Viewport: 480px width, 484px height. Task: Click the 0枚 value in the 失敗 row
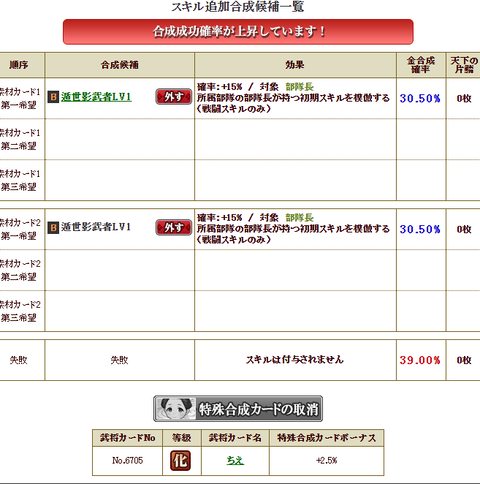click(x=464, y=360)
